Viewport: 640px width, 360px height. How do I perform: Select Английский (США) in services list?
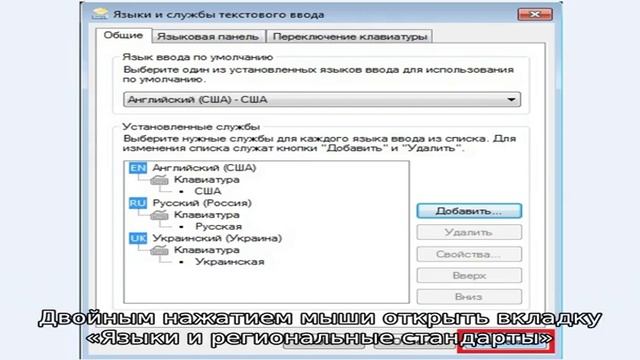click(x=204, y=168)
